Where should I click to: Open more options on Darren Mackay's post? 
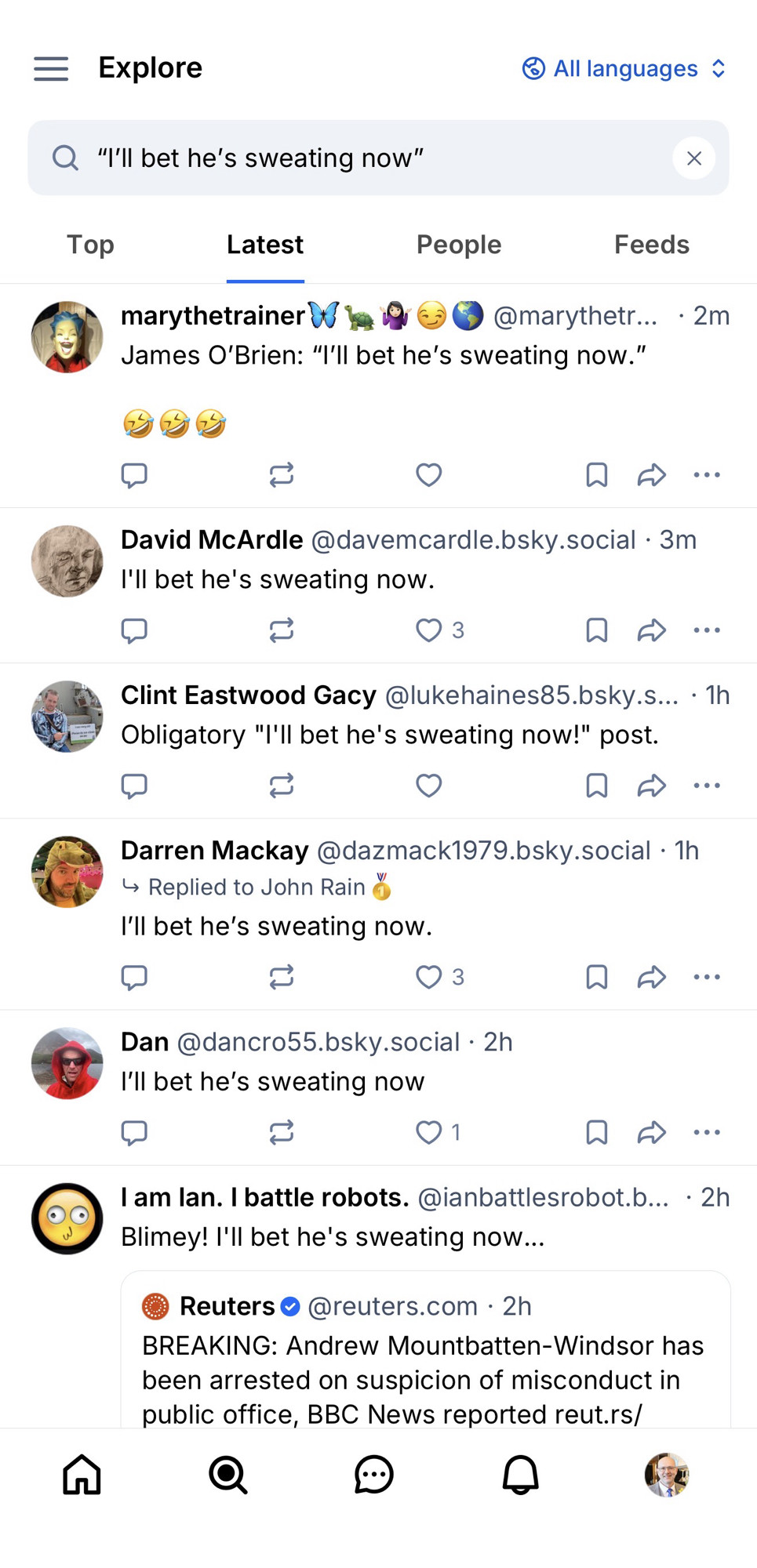click(x=707, y=977)
